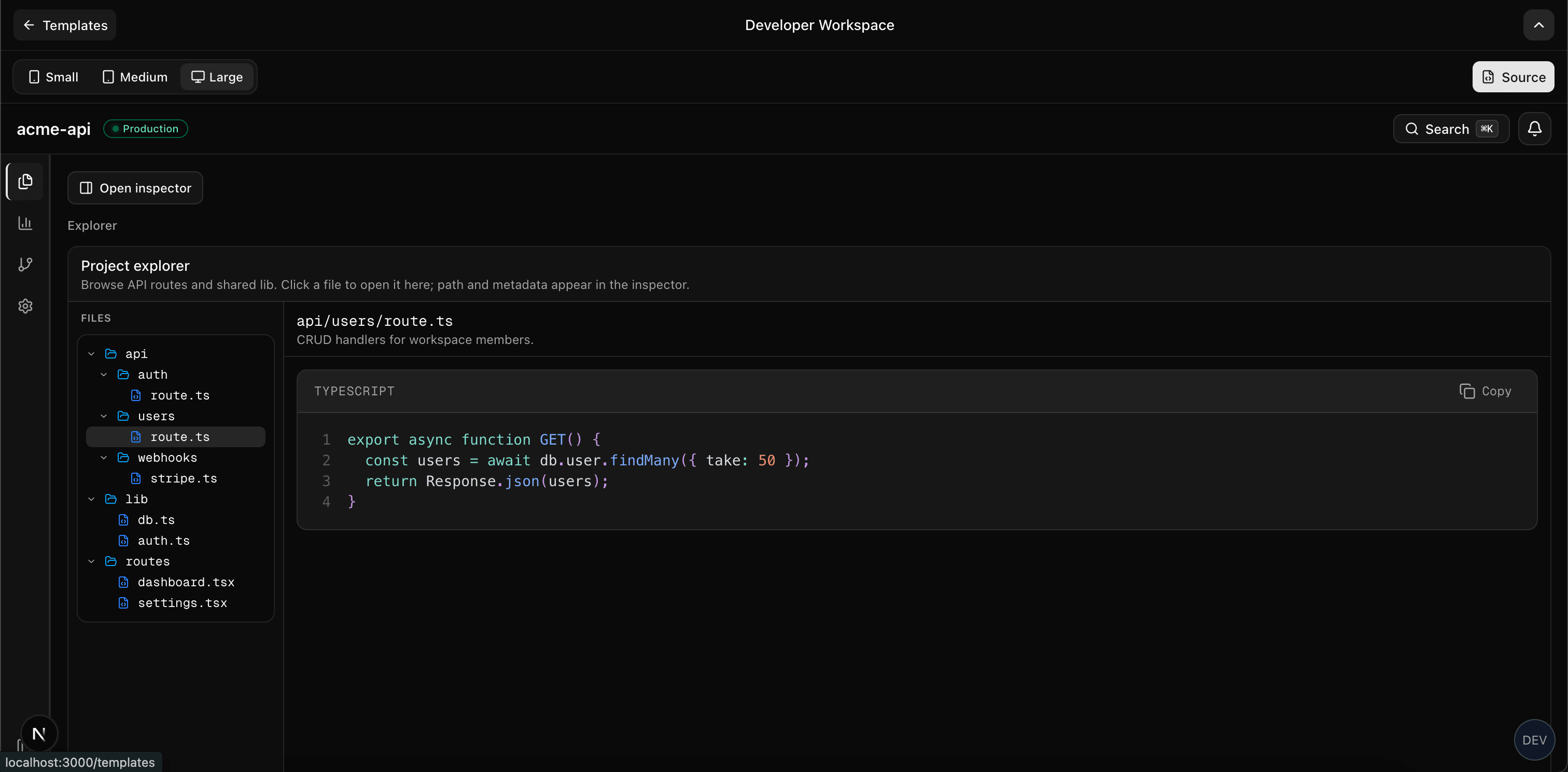Collapse the lib folder chevron
This screenshot has width=1568, height=772.
pyautogui.click(x=91, y=499)
